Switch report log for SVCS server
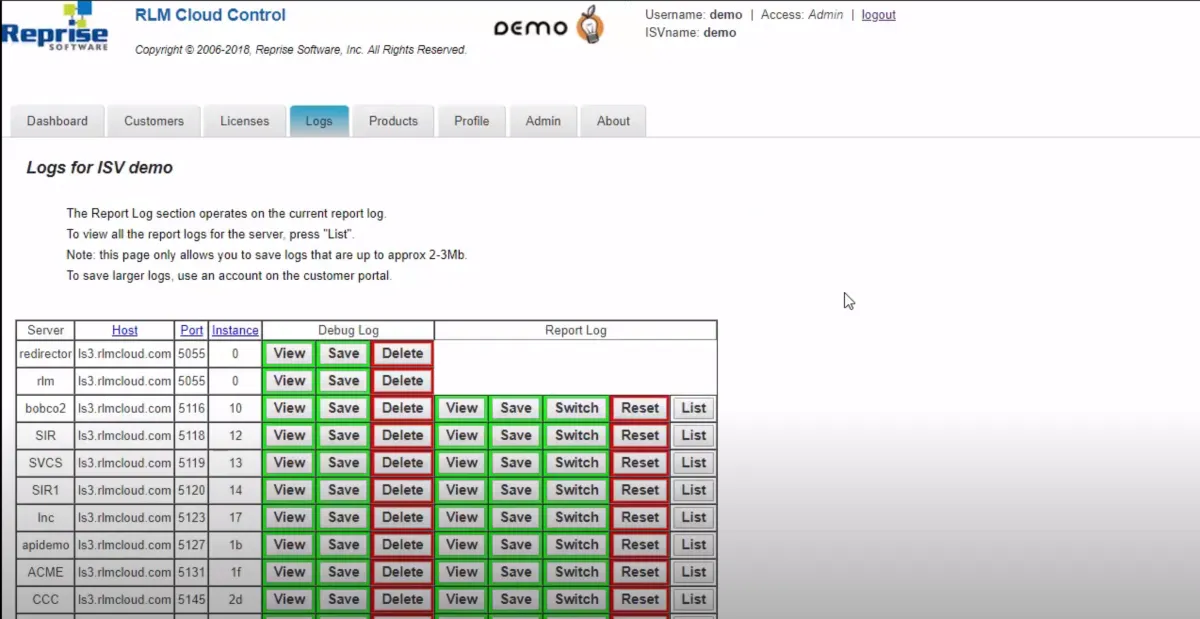Viewport: 1200px width, 619px height. pos(577,462)
